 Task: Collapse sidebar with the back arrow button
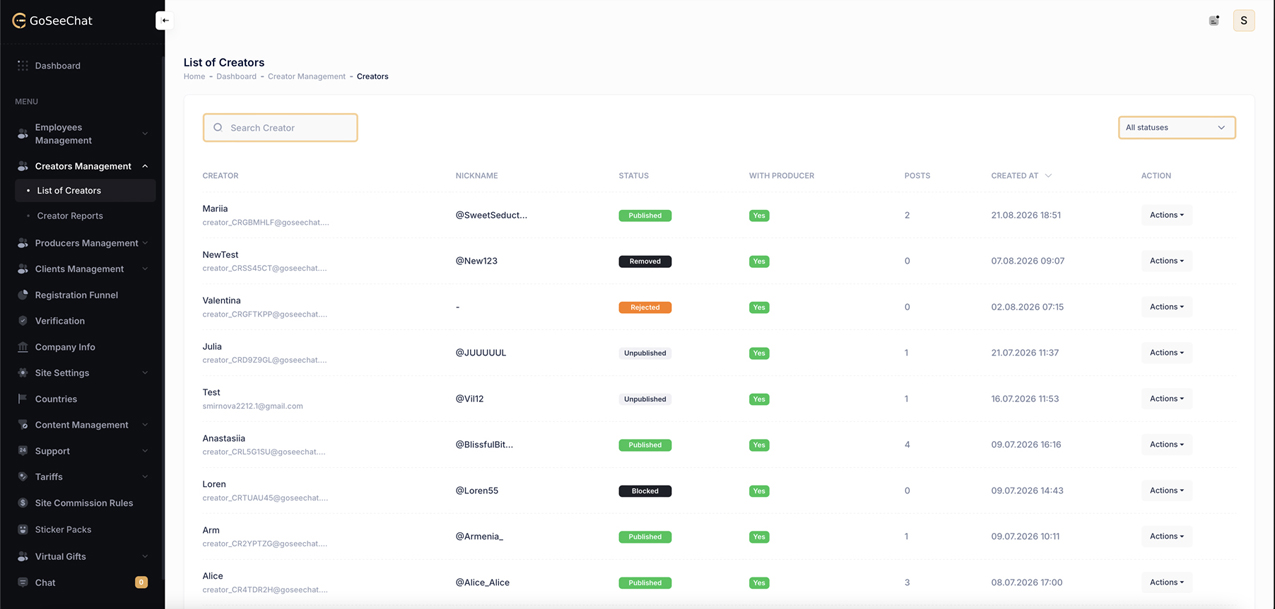[x=165, y=20]
